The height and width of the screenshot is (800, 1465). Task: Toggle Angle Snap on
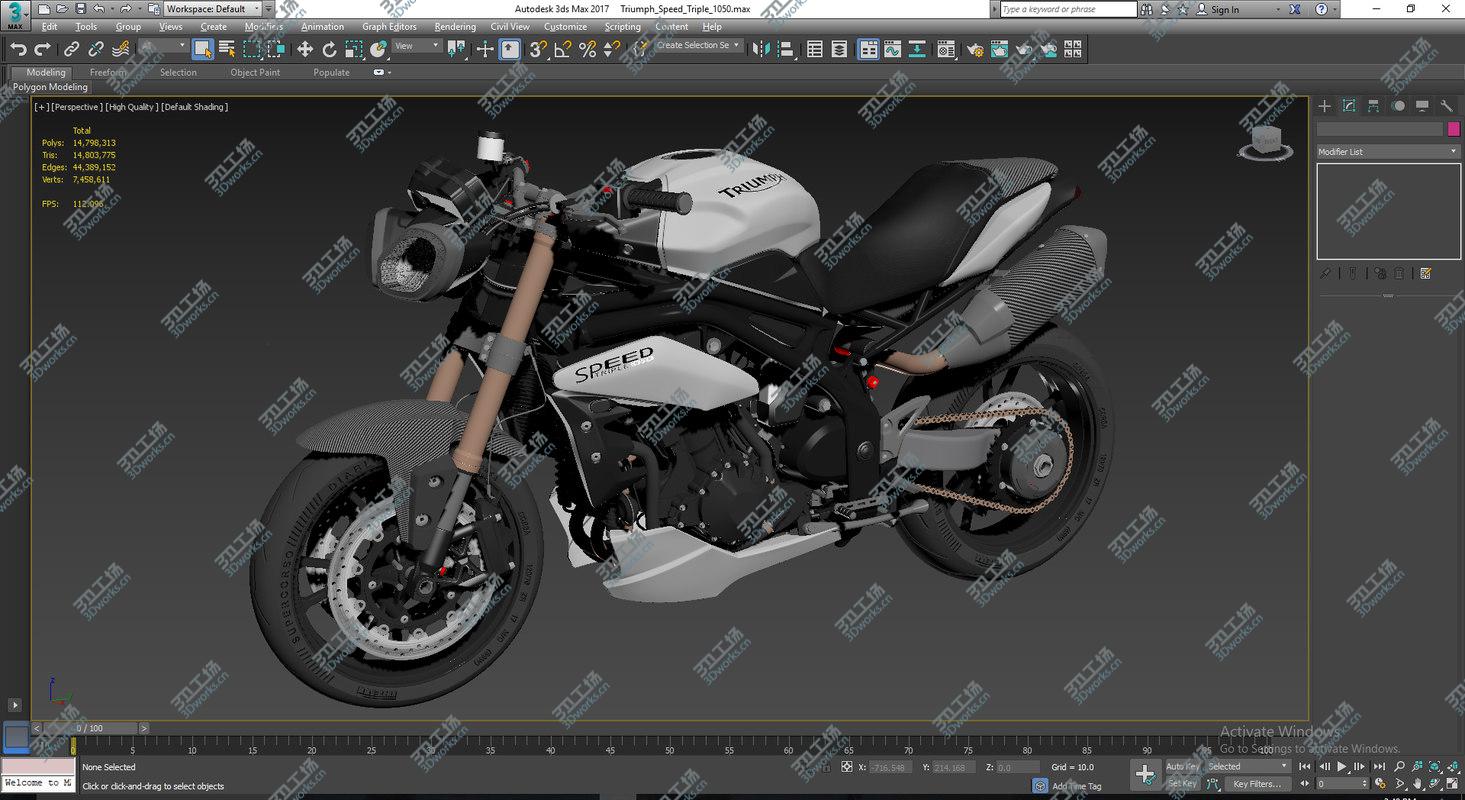point(562,49)
